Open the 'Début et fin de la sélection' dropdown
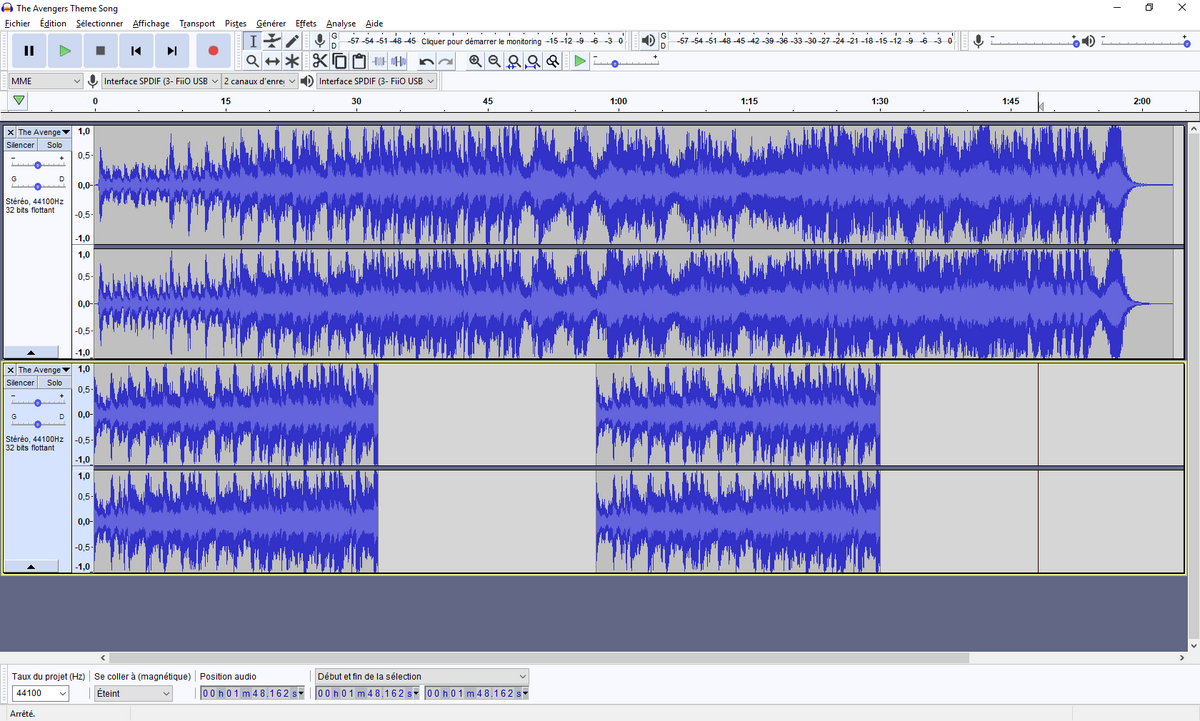Screen dimensions: 1200x721 (x=421, y=676)
